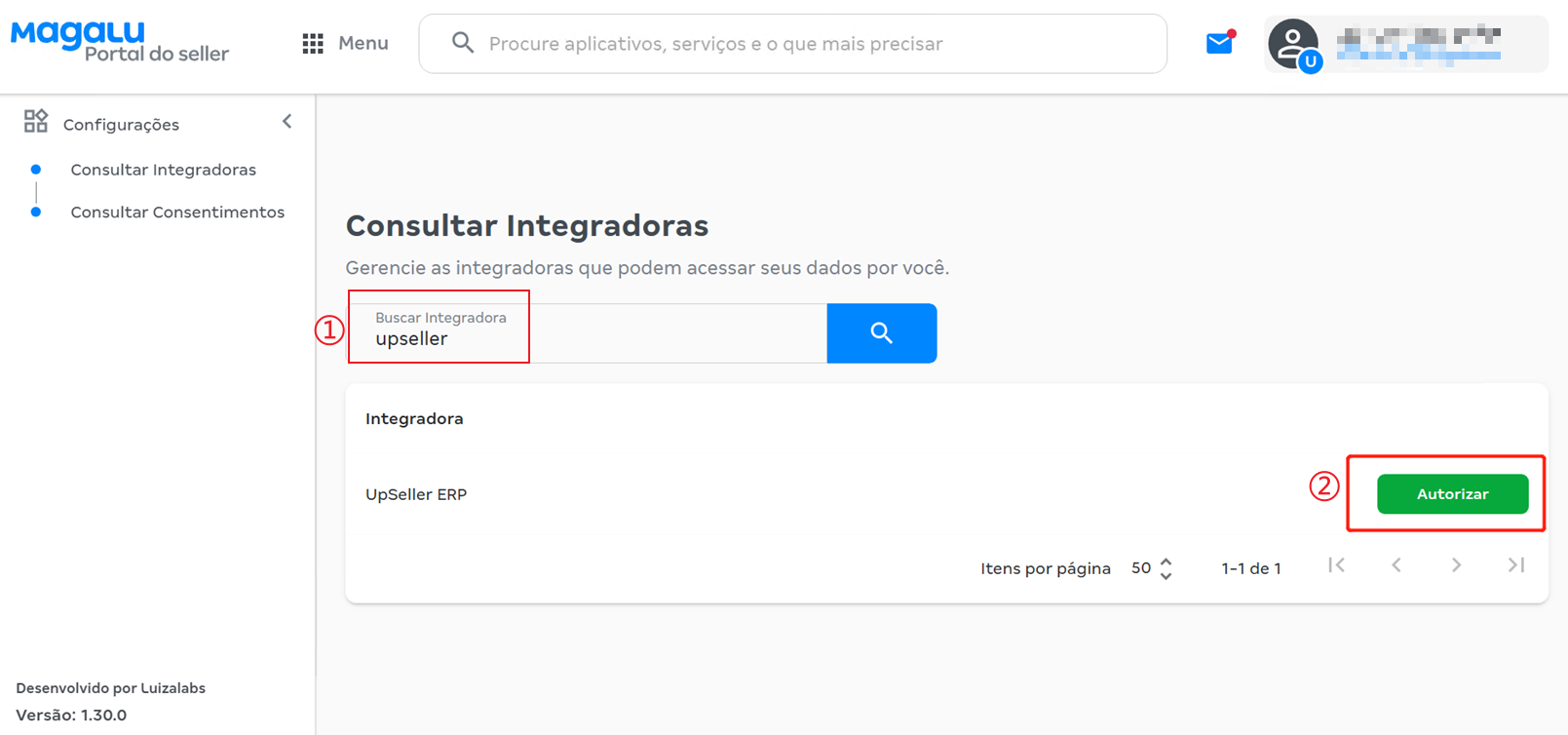Go to previous page pagination arrow
1568x735 pixels.
coord(1396,565)
